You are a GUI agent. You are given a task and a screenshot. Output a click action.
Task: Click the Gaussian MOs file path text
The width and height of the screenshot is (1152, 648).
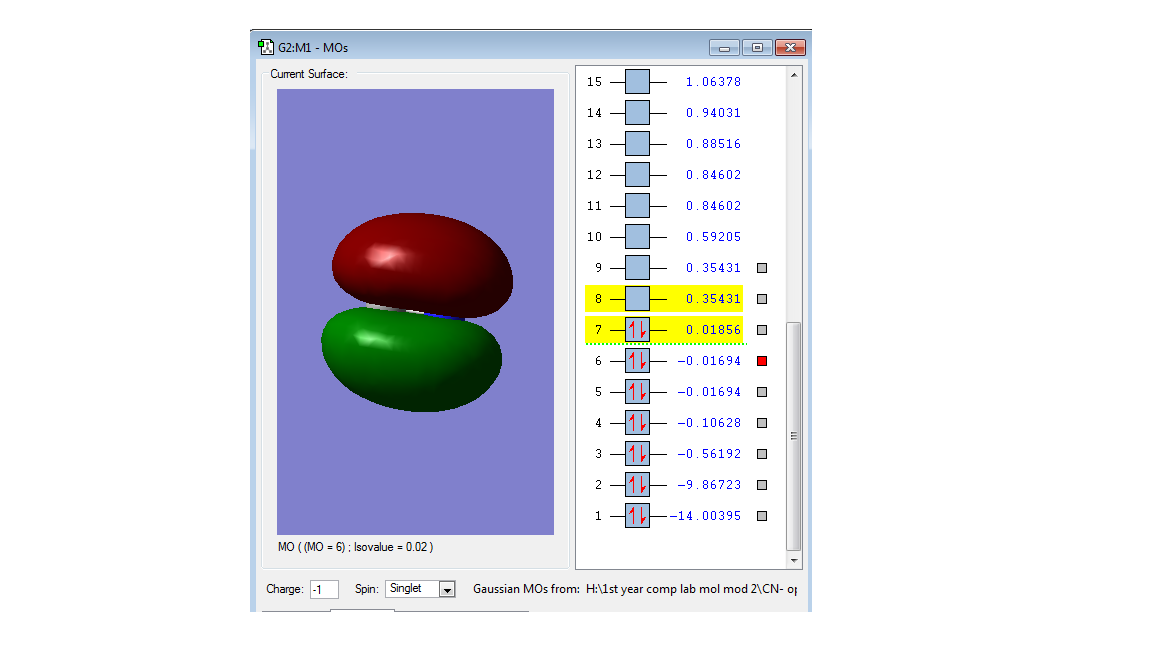[691, 589]
